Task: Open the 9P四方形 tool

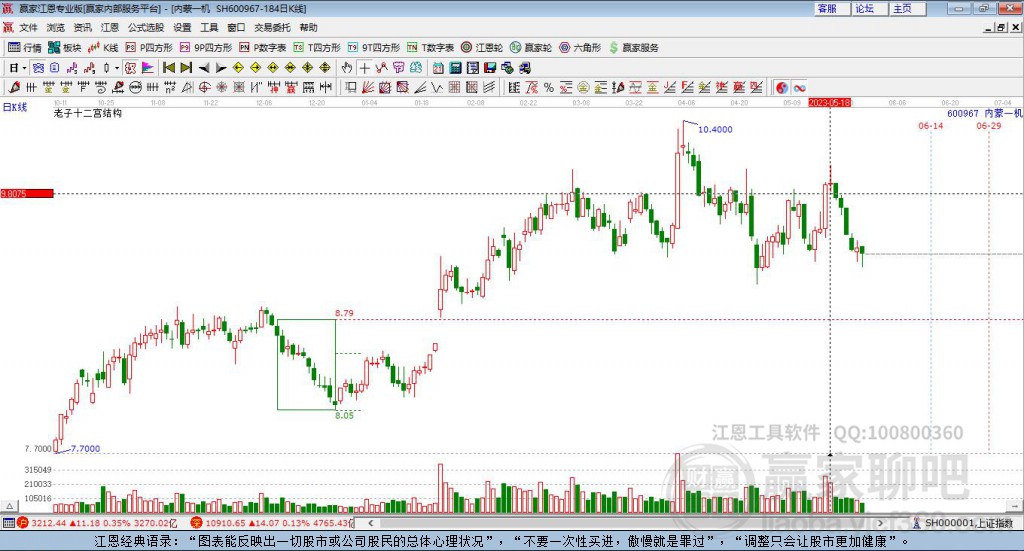Action: click(206, 48)
